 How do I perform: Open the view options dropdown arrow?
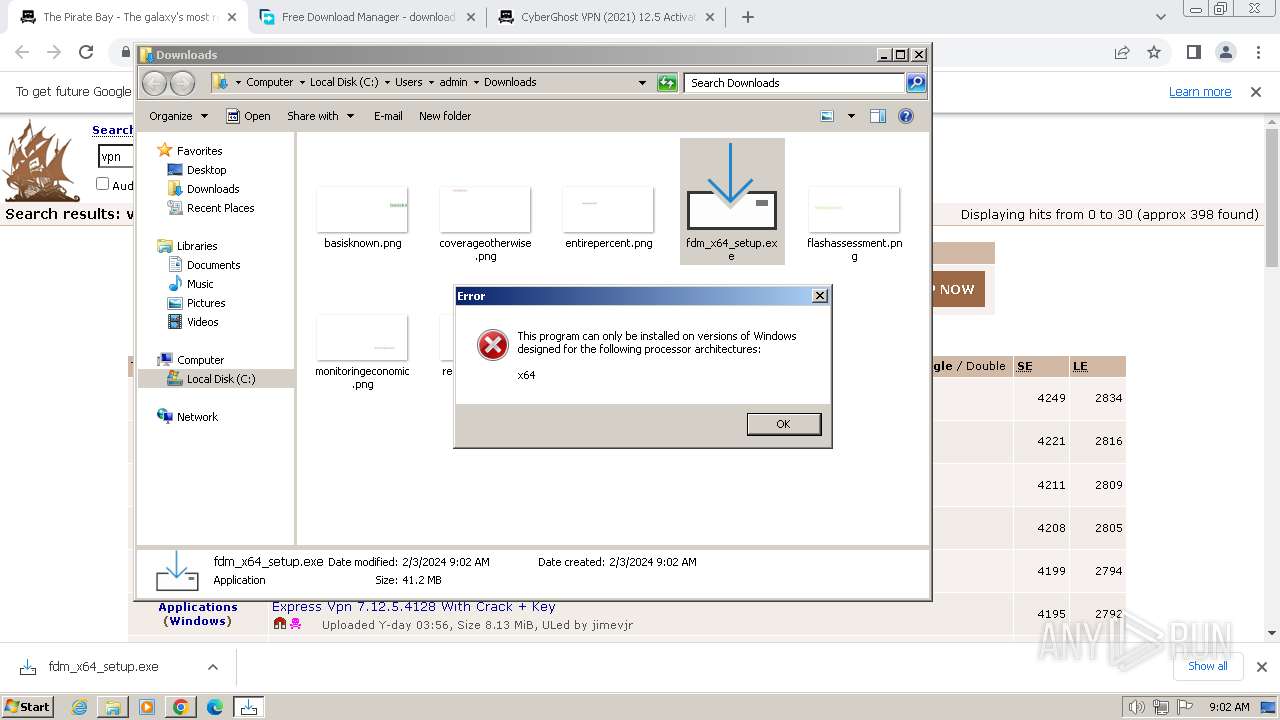[x=851, y=116]
